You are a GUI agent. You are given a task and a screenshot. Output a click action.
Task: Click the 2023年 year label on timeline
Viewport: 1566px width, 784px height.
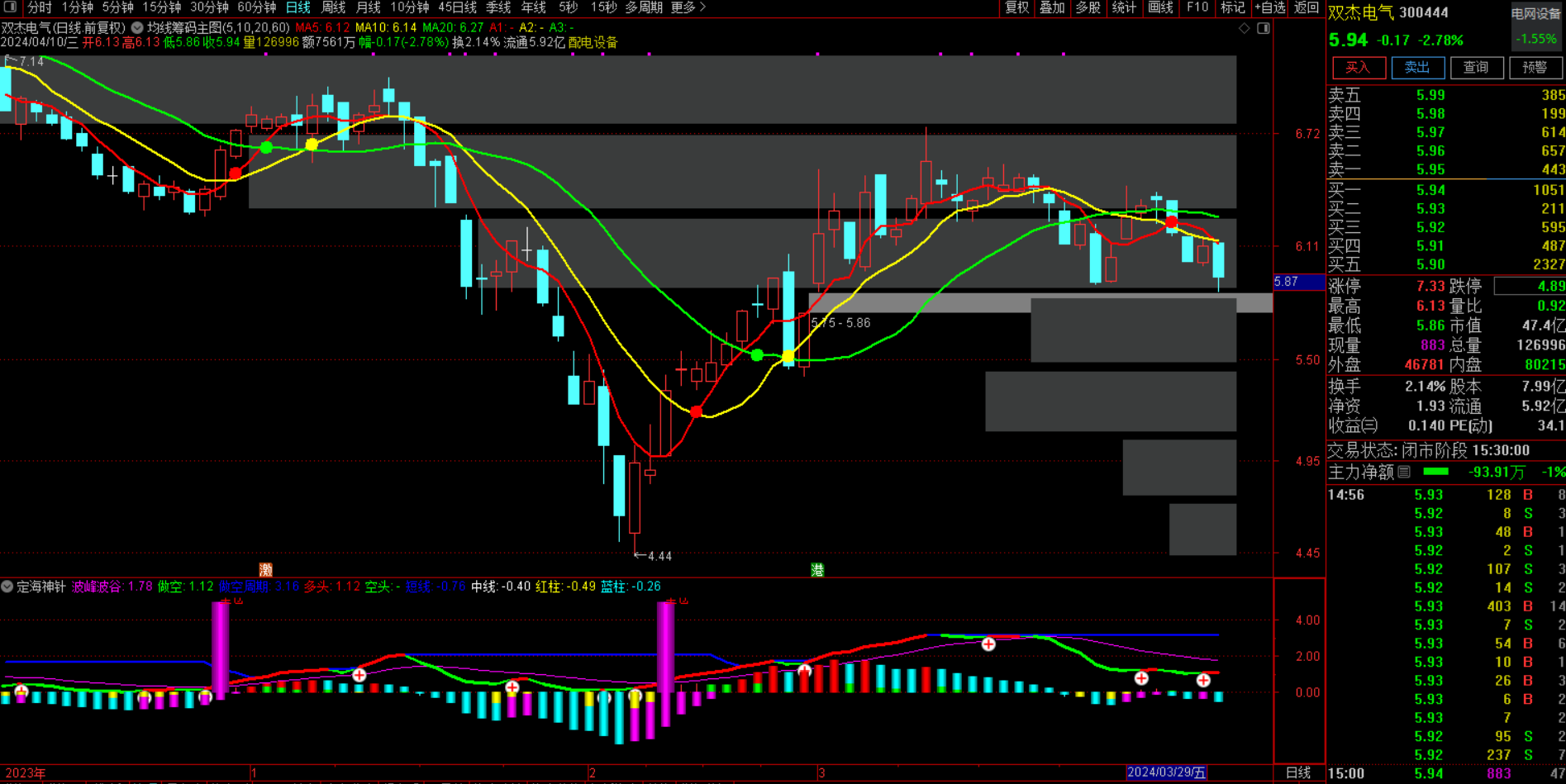[x=26, y=773]
